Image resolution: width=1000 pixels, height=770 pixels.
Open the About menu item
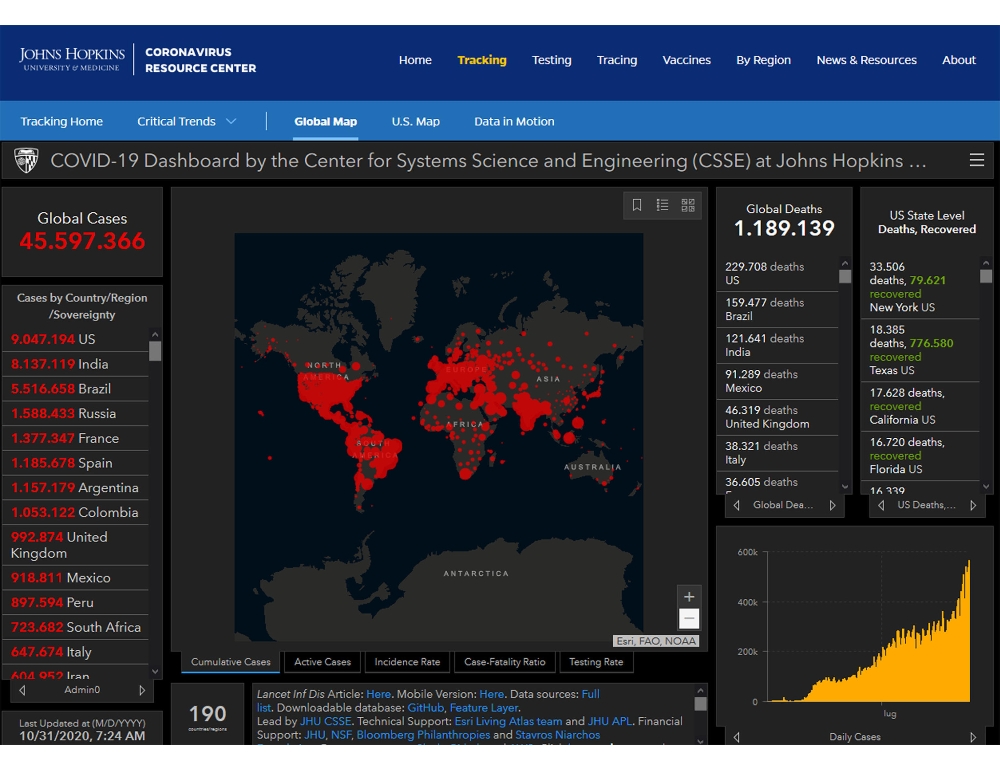(959, 60)
